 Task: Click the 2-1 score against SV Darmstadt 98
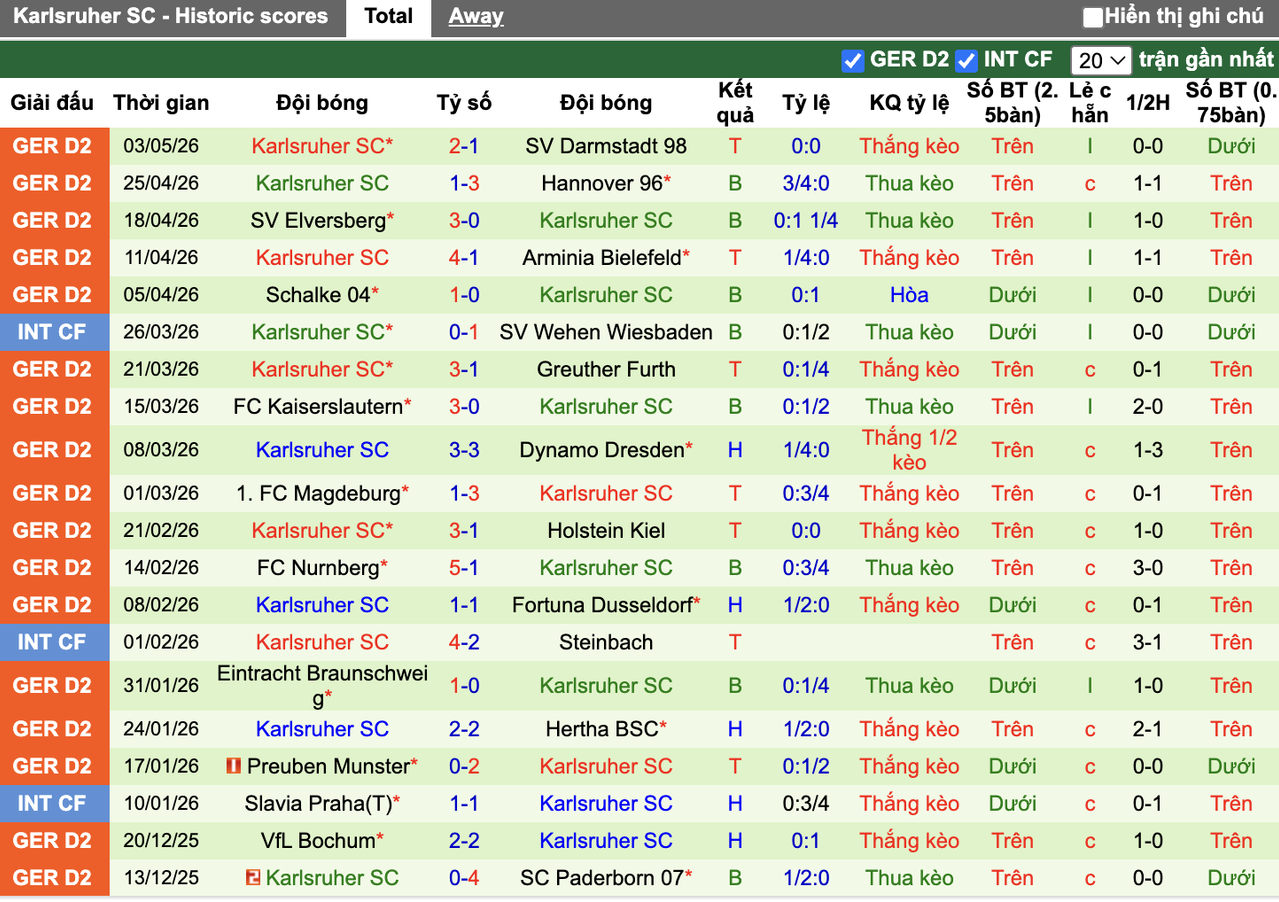pos(464,146)
